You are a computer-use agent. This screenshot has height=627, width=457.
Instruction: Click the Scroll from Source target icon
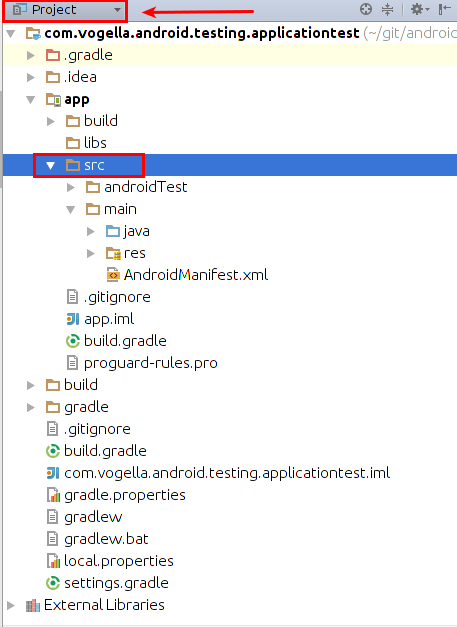click(x=365, y=9)
